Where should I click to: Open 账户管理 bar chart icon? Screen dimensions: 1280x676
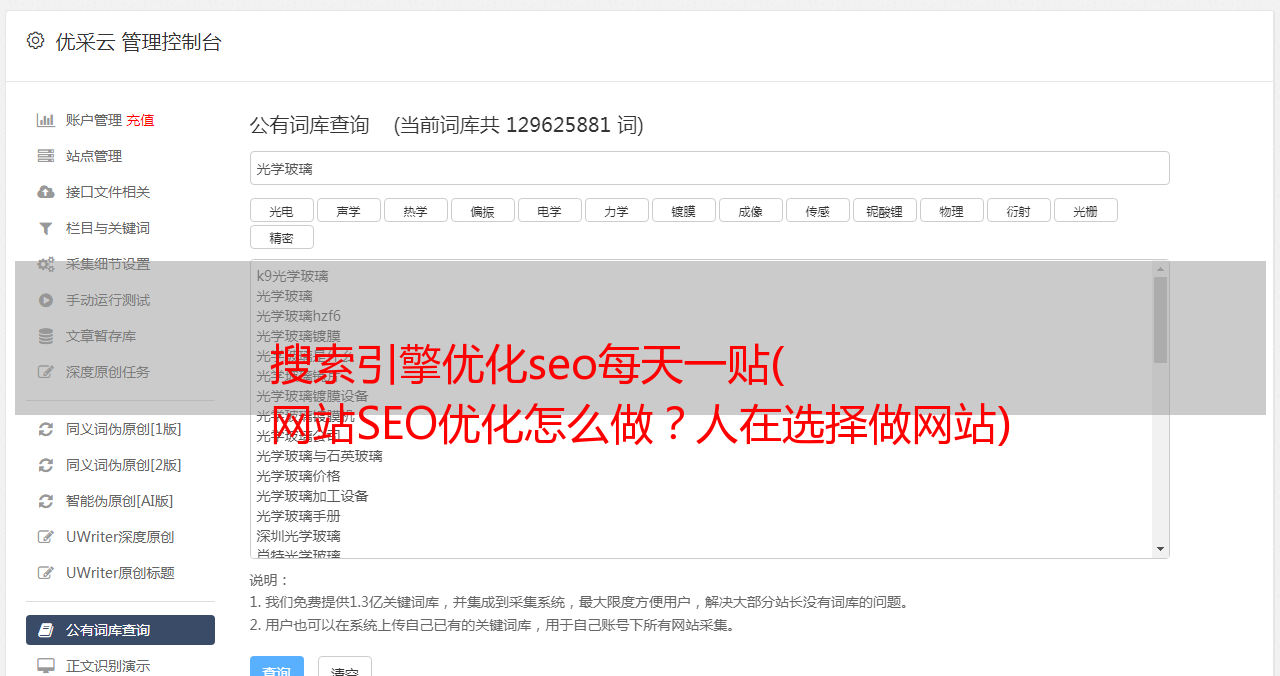coord(45,120)
